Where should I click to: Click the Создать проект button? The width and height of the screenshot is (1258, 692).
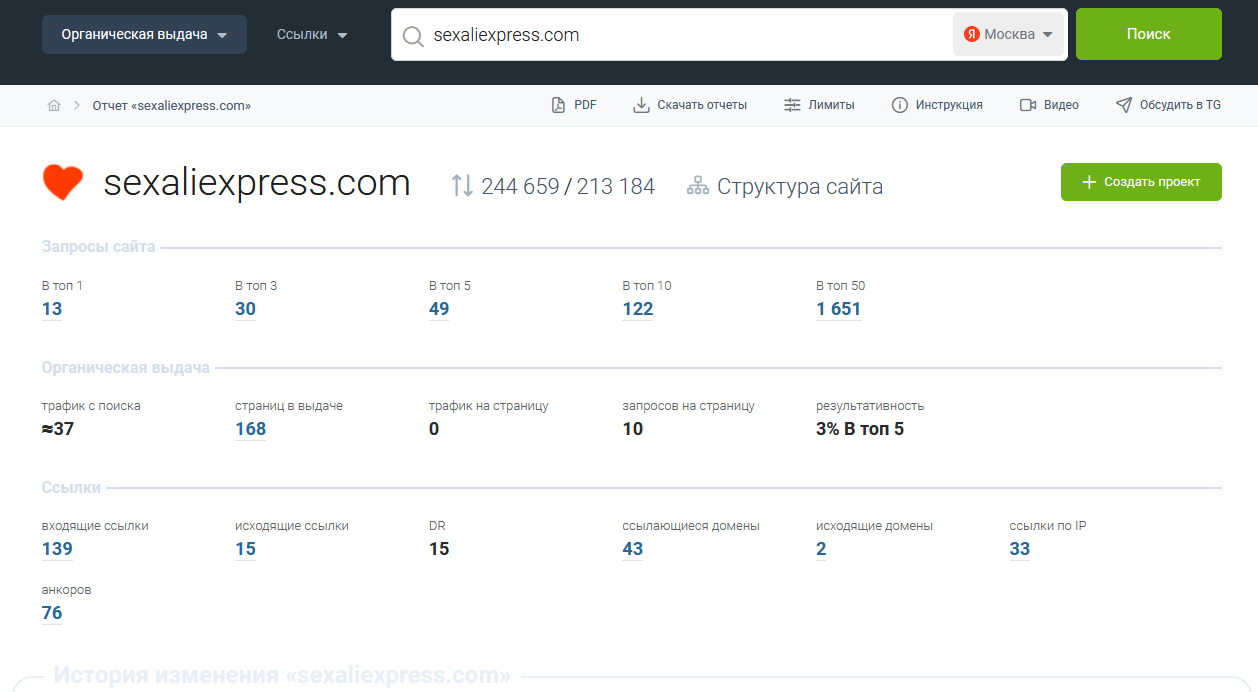[x=1140, y=182]
